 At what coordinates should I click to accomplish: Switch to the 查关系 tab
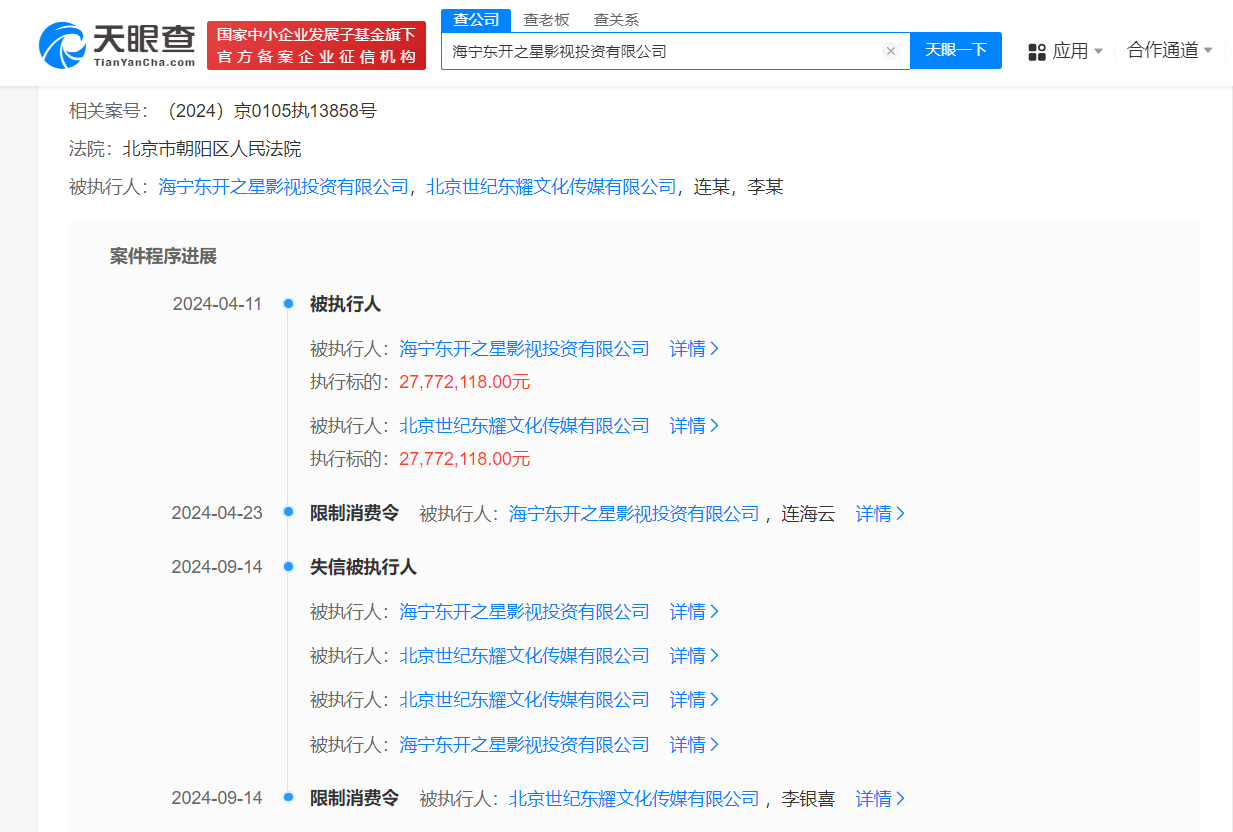pyautogui.click(x=614, y=19)
